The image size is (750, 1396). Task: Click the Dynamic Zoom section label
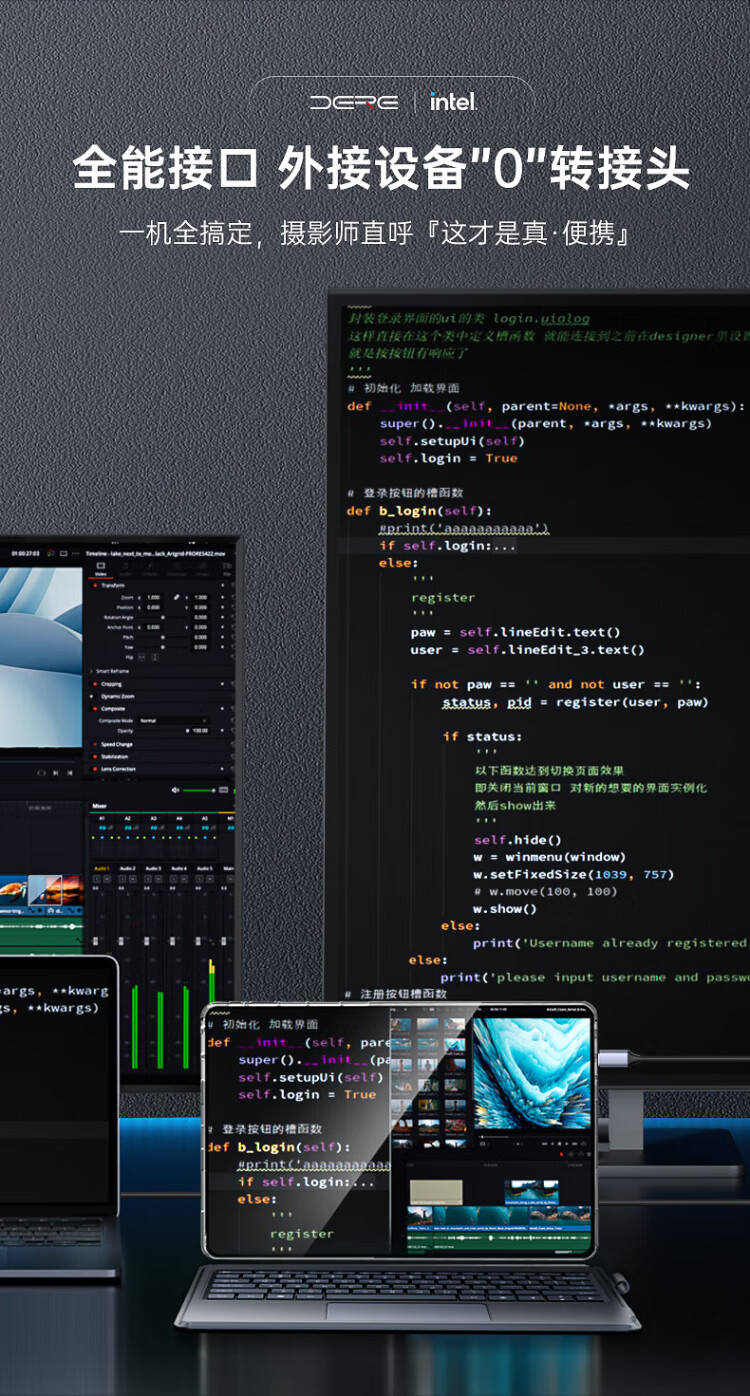tap(117, 696)
